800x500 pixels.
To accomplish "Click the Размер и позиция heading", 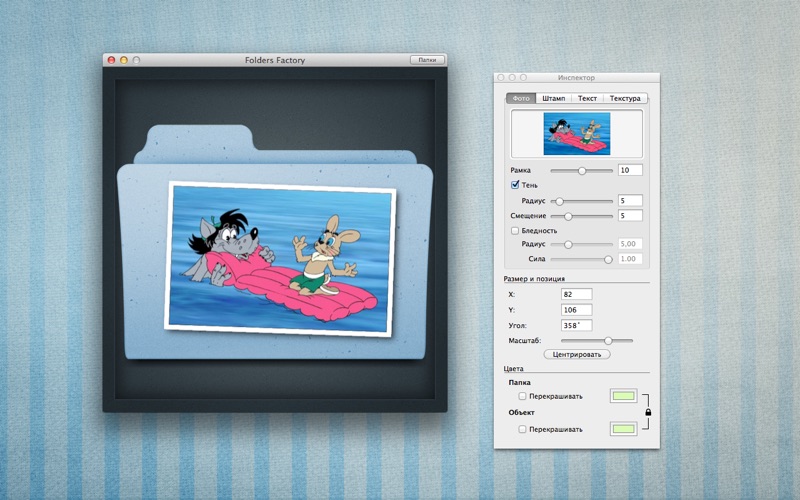I will pos(534,279).
